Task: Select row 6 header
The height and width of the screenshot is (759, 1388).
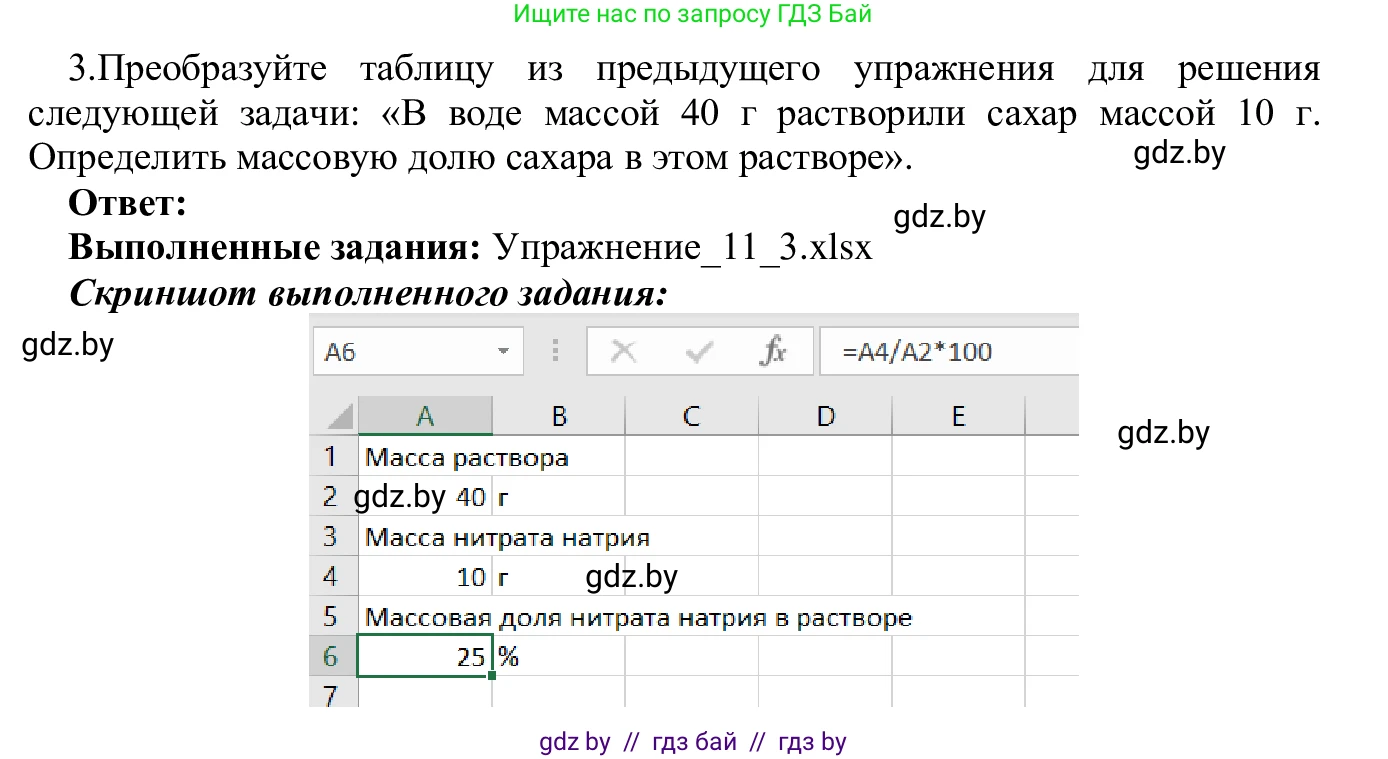Action: tap(333, 656)
